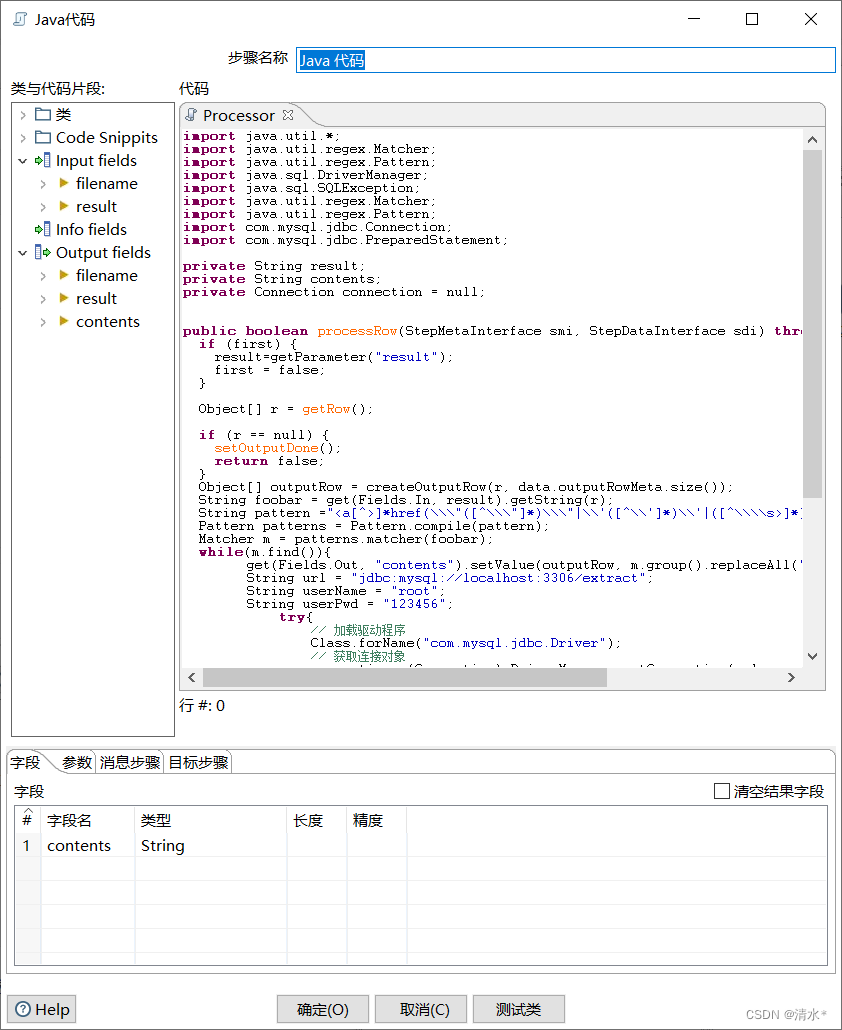Click the horizontal scrollbar below the code editor

point(400,677)
